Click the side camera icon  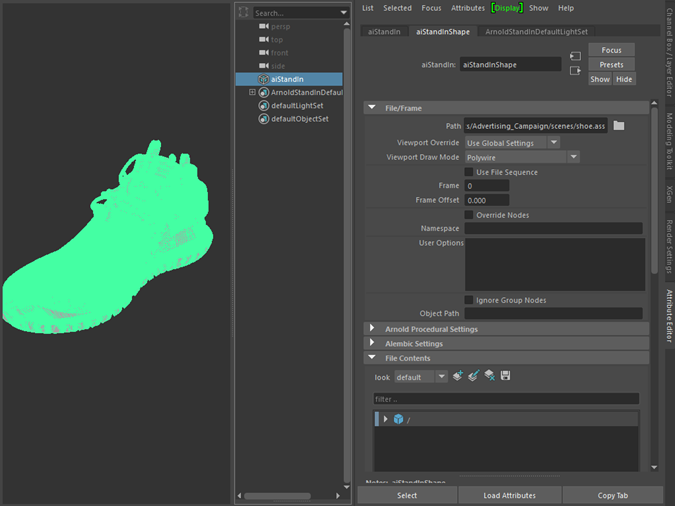[x=264, y=66]
